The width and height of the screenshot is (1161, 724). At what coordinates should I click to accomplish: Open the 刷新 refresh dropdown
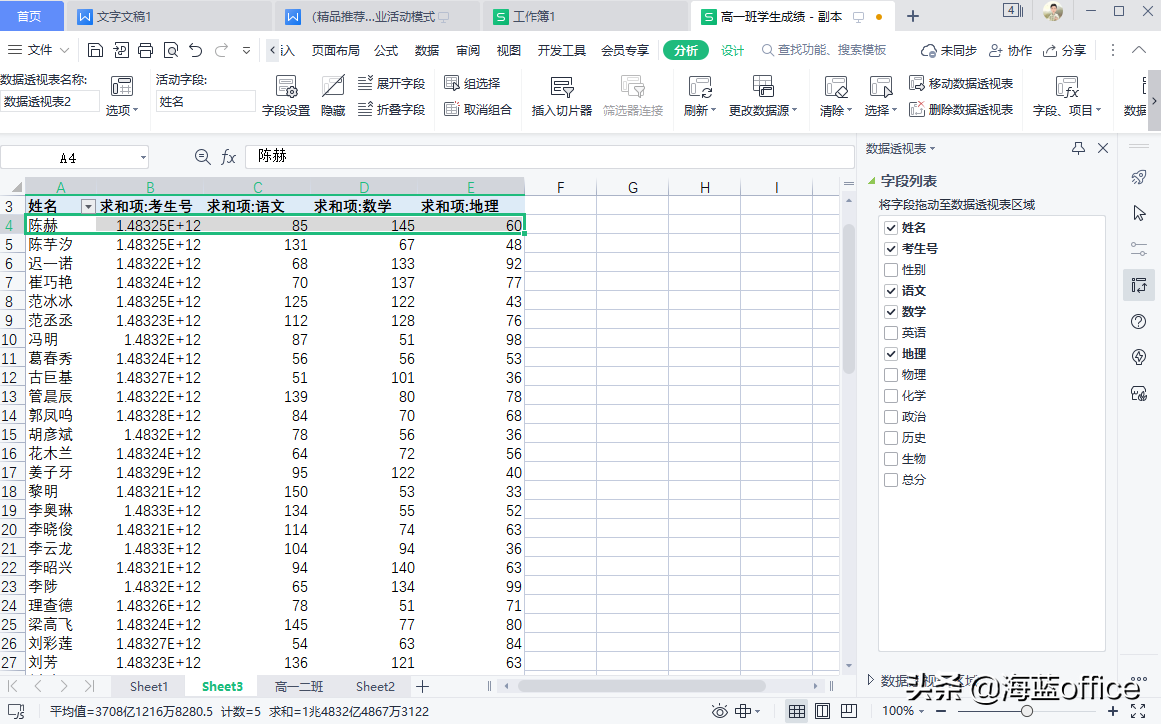[x=700, y=110]
